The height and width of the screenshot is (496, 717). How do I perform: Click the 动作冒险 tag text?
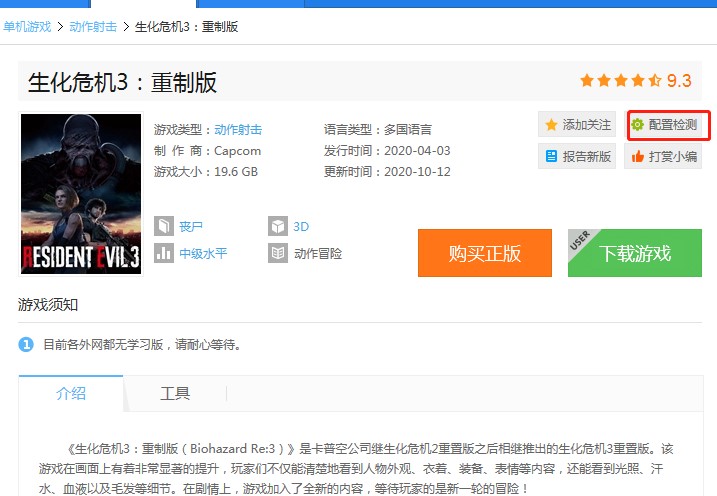point(318,253)
